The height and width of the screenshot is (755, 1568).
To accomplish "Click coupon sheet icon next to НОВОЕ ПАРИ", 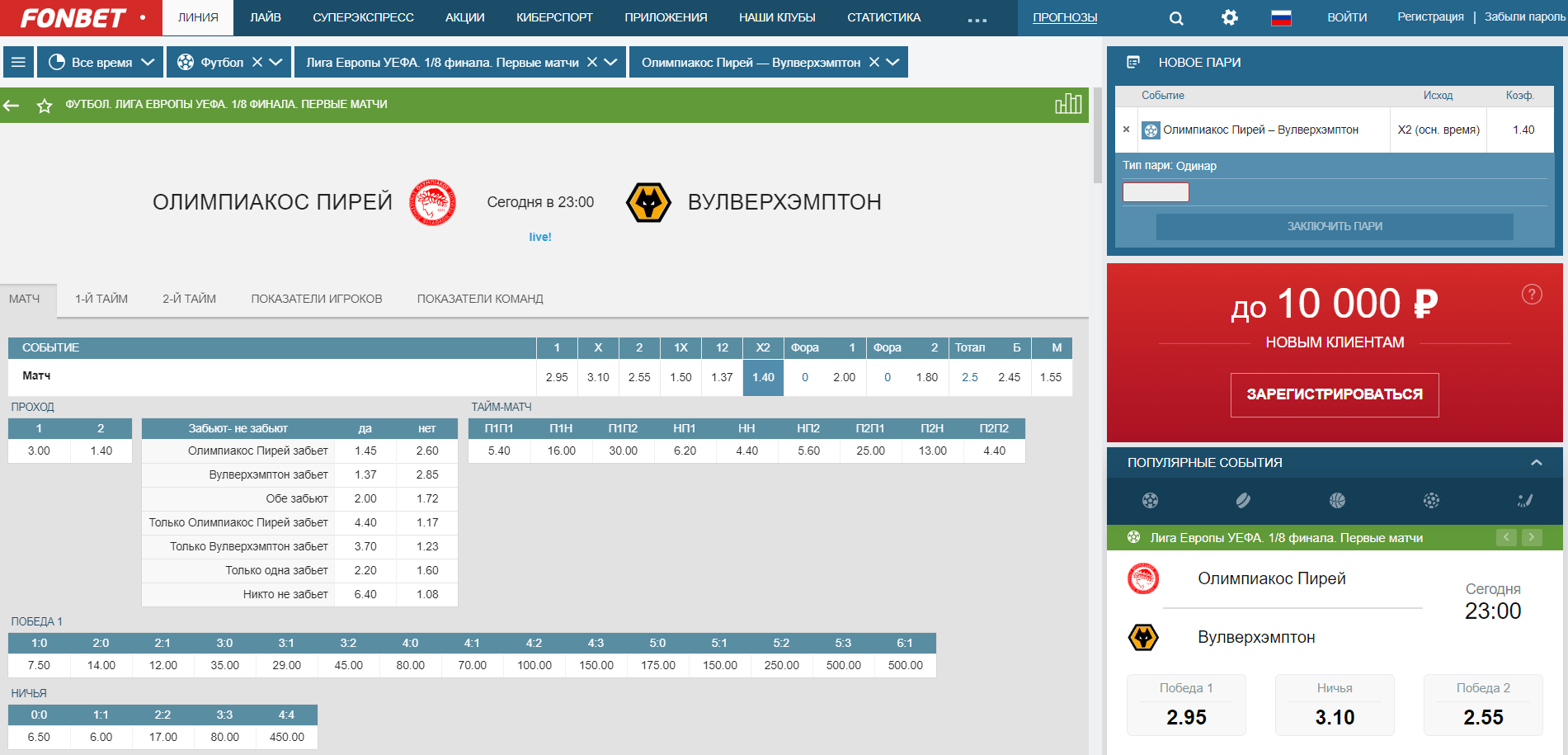I will 1133,62.
